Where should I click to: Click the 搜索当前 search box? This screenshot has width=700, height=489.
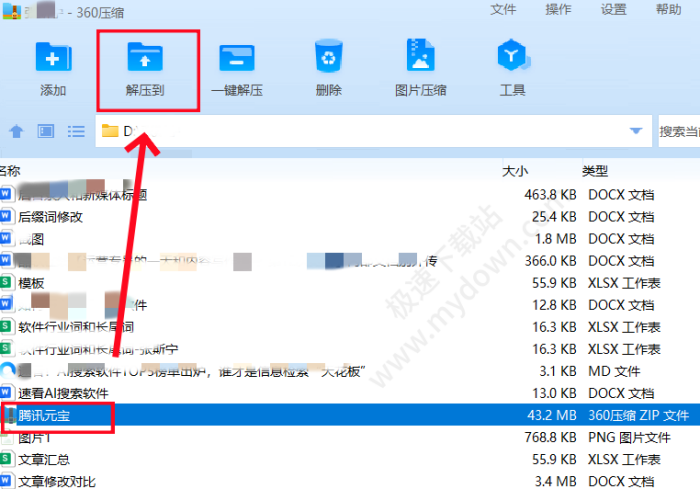tap(679, 131)
